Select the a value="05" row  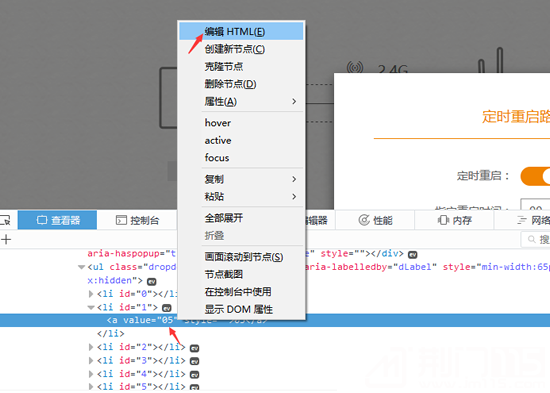[x=275, y=320]
